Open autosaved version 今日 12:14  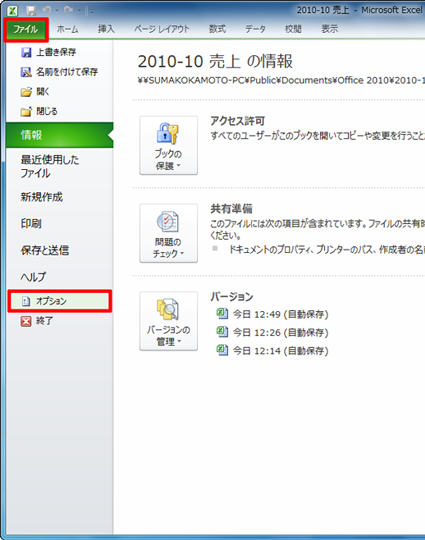coord(272,351)
